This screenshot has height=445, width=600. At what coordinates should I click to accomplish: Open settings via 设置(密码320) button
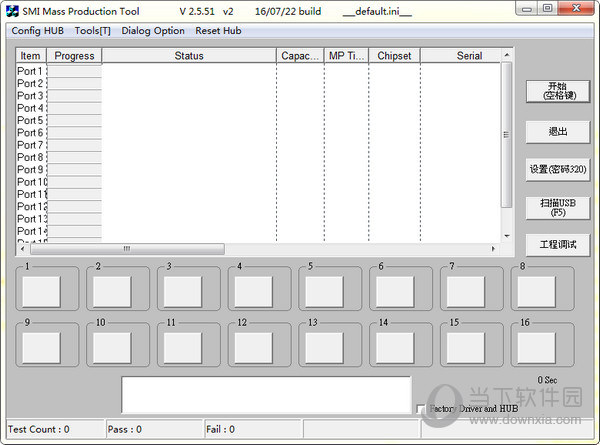(x=558, y=169)
